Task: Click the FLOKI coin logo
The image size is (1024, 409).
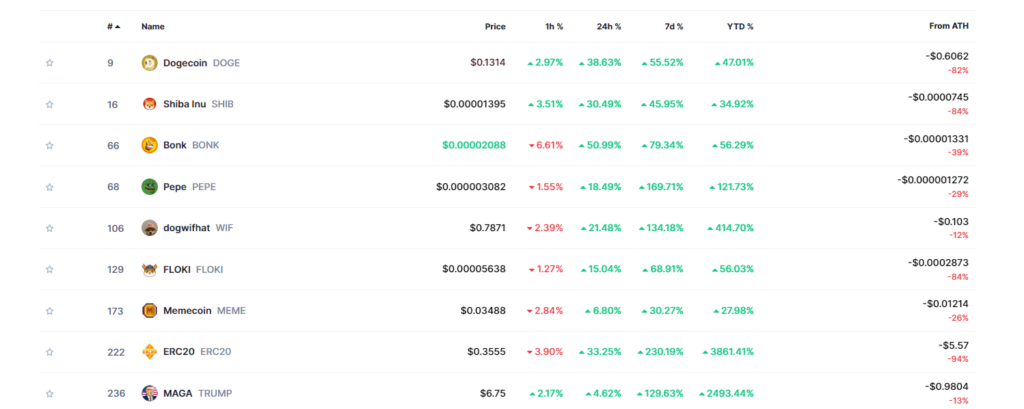Action: pyautogui.click(x=150, y=269)
